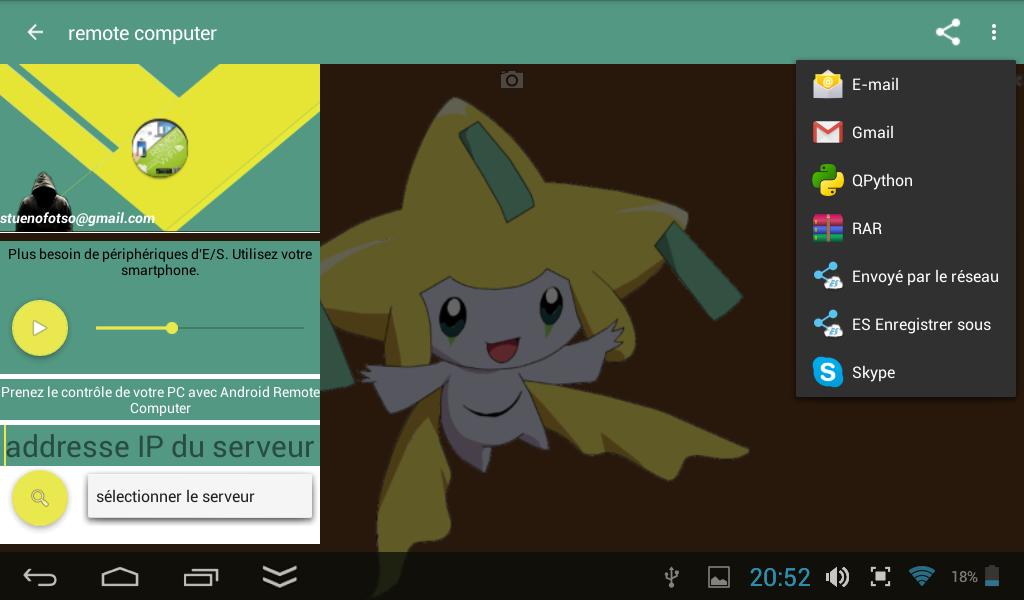Image resolution: width=1024 pixels, height=600 pixels.
Task: Share via E-mail option
Action: 905,84
